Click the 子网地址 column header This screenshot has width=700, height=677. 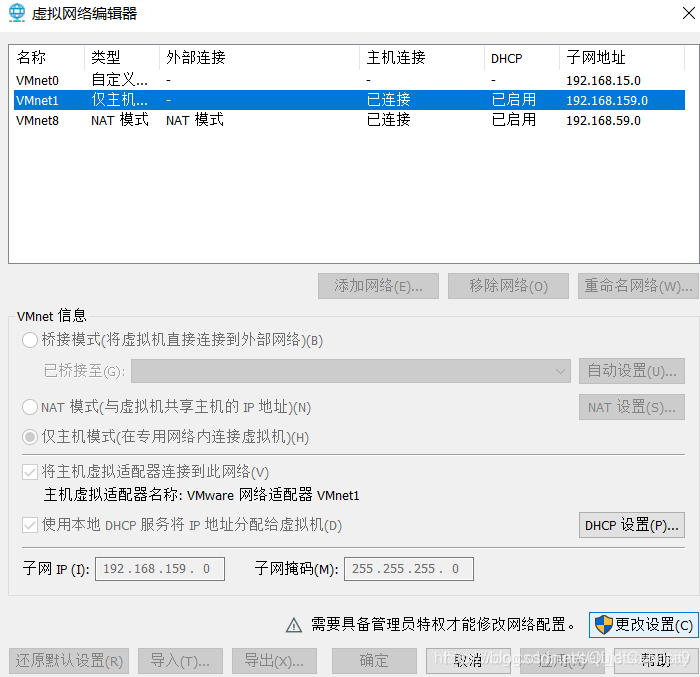(x=622, y=58)
